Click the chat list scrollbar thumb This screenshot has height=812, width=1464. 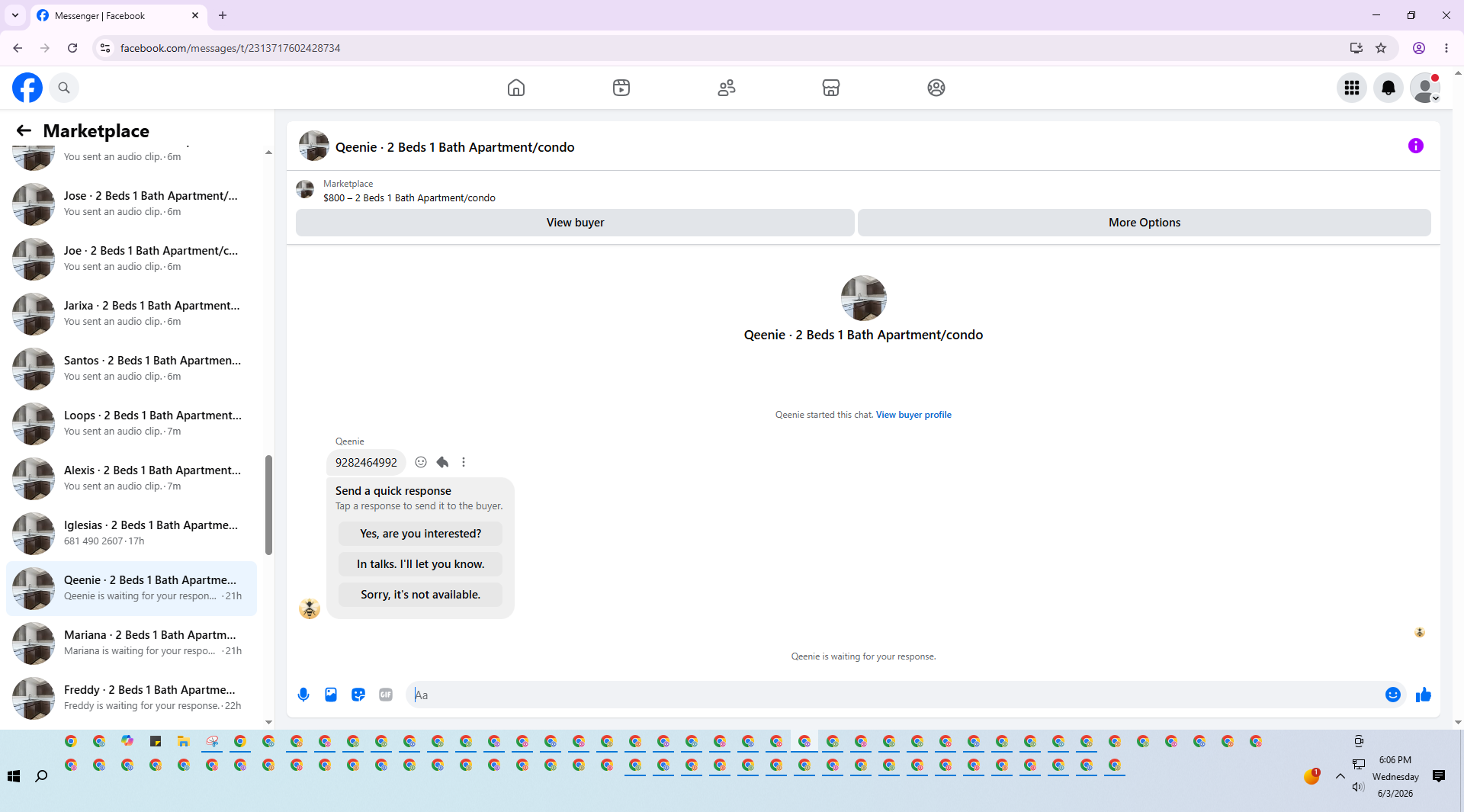point(268,505)
